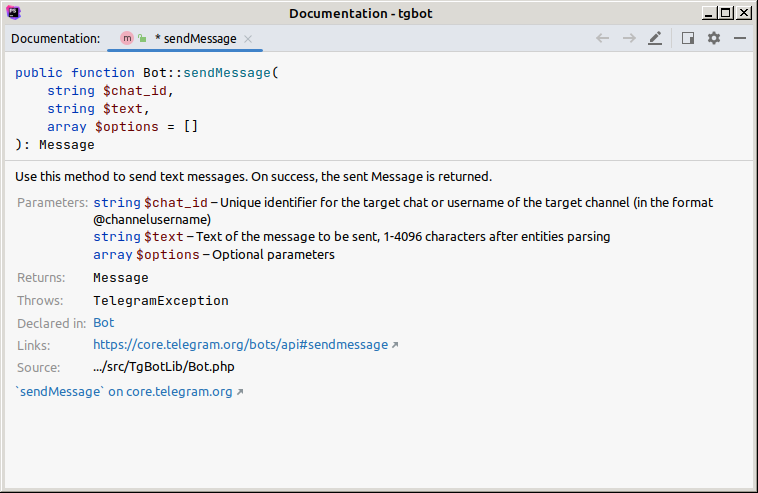
Task: Click the Source path .../src/TgBotLib/Bot.php
Action: point(164,367)
